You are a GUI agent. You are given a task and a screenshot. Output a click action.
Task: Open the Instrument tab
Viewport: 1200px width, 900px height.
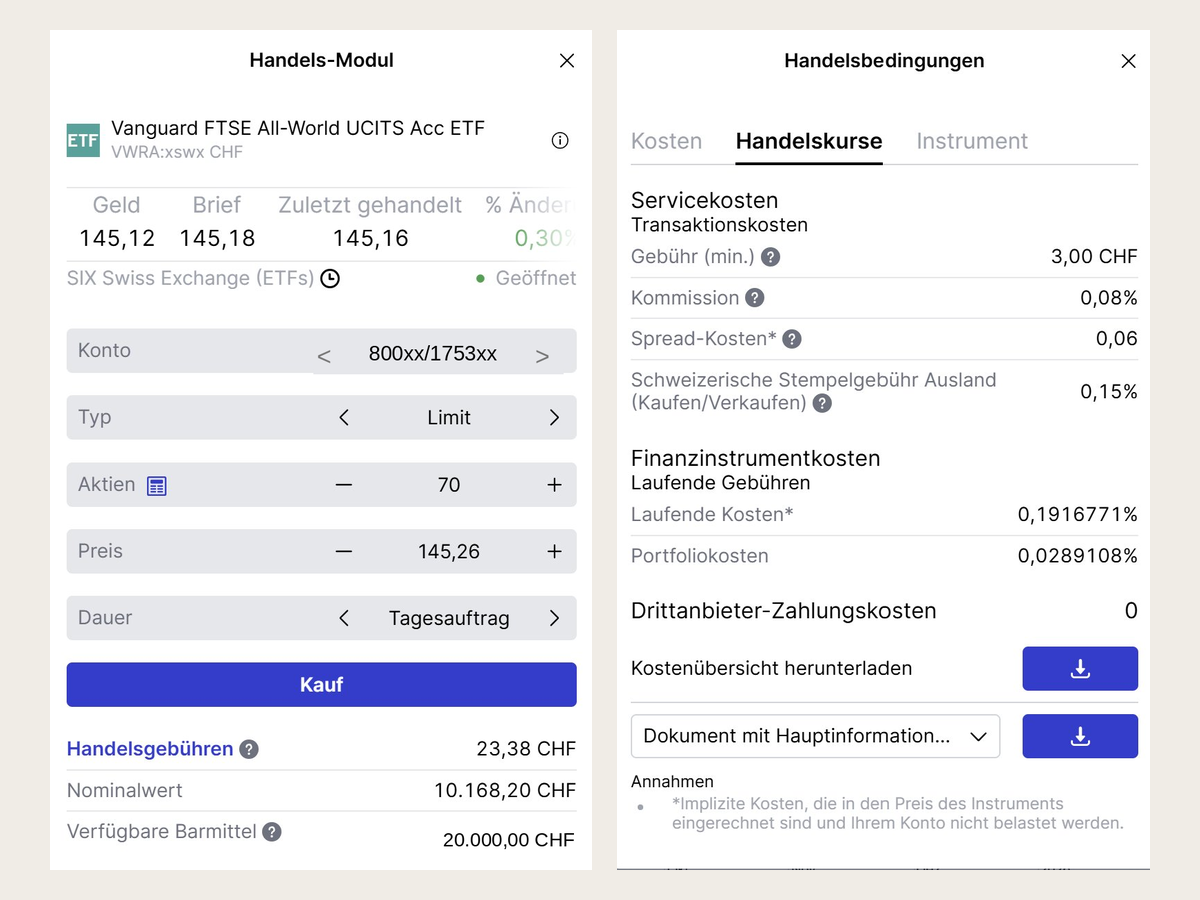972,141
